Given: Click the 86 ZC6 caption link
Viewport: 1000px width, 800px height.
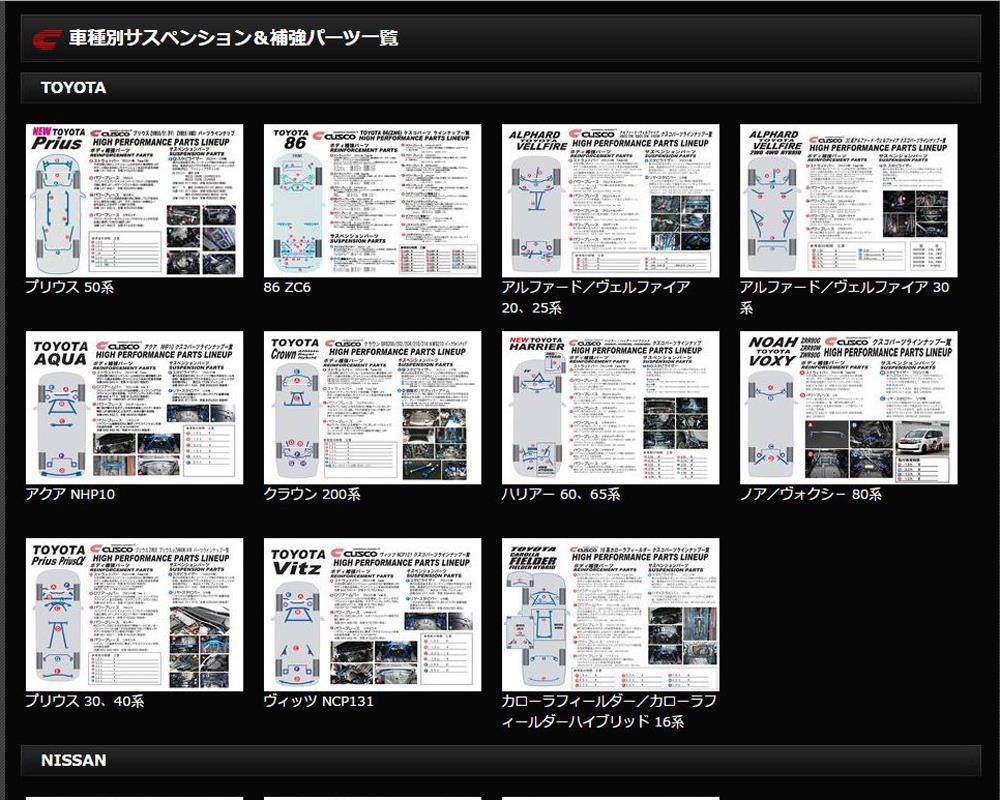Looking at the screenshot, I should 287,287.
